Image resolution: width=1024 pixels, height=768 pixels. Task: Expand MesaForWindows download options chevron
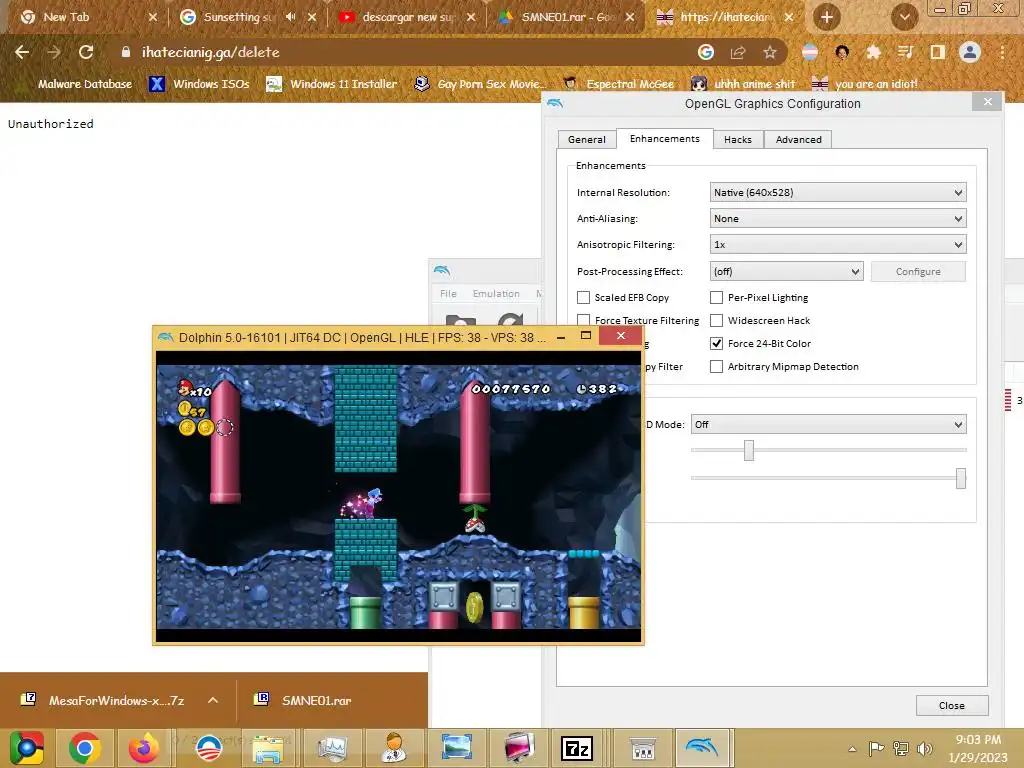213,700
